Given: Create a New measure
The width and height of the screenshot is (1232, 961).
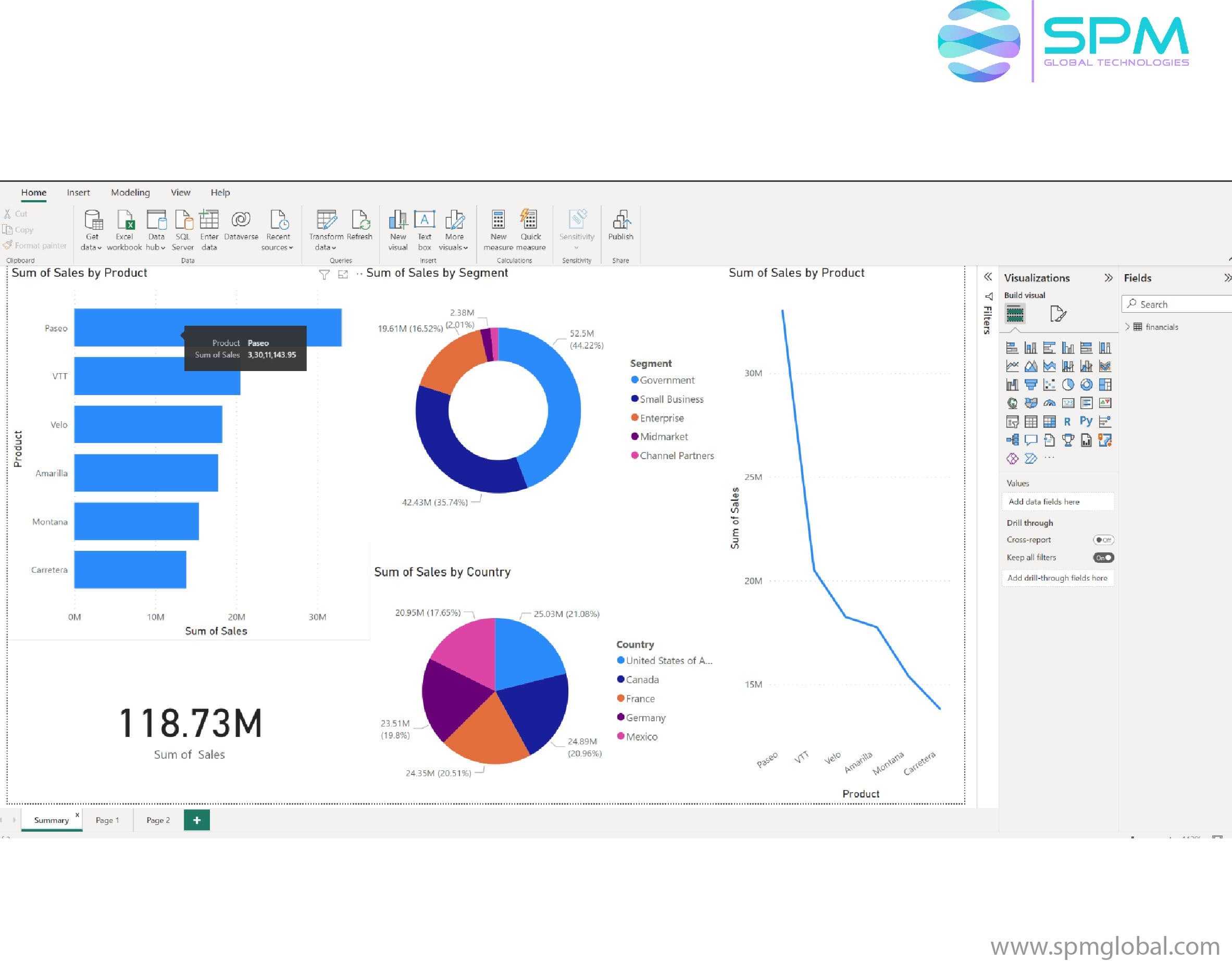Looking at the screenshot, I should 498,230.
